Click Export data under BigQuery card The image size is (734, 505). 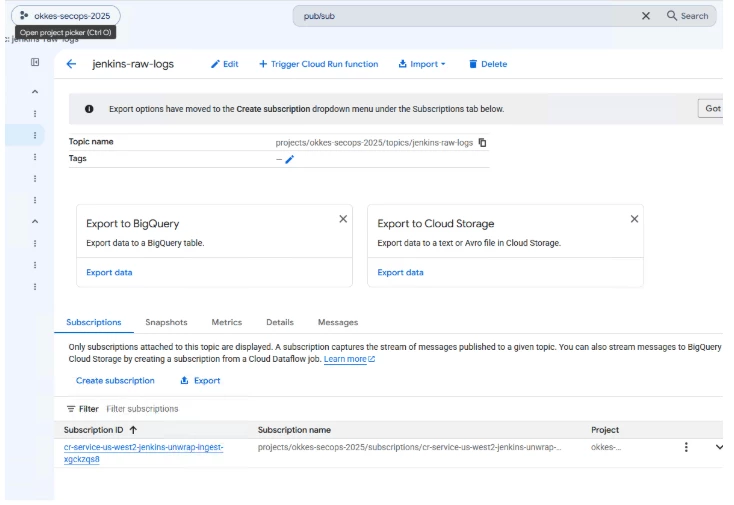[109, 272]
